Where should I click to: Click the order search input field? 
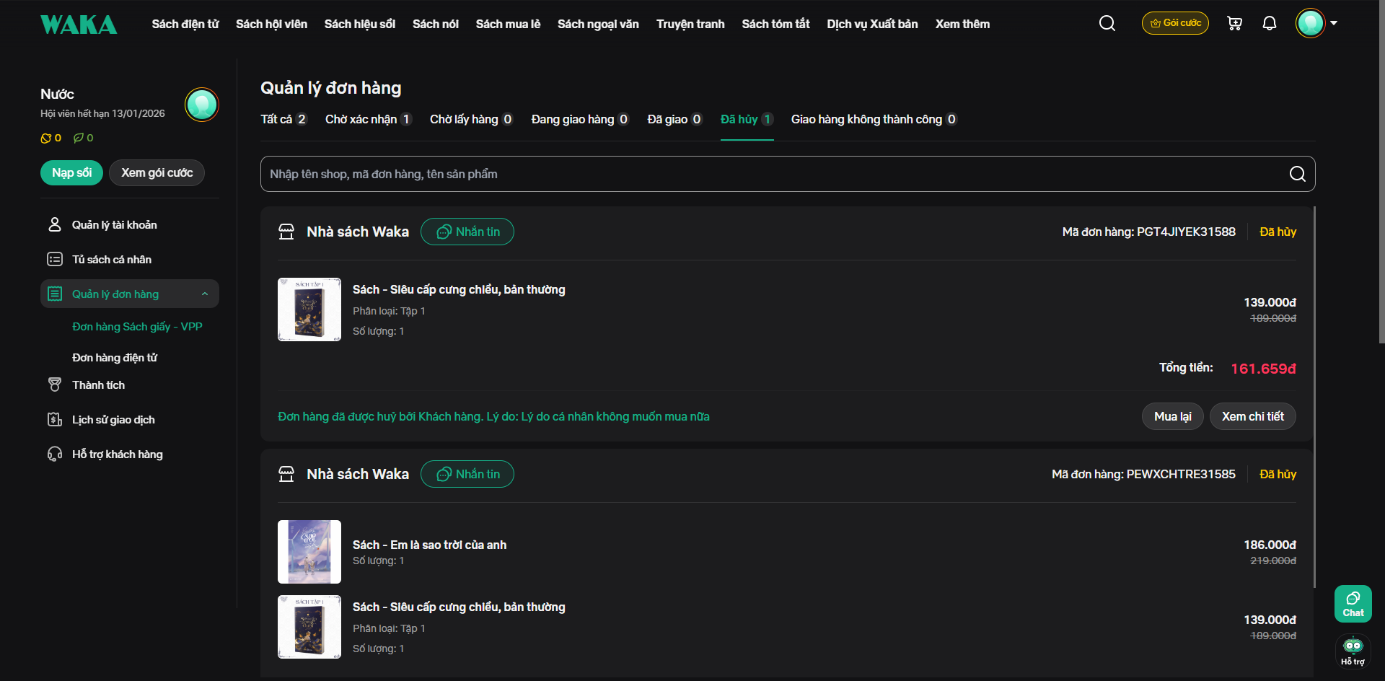770,174
